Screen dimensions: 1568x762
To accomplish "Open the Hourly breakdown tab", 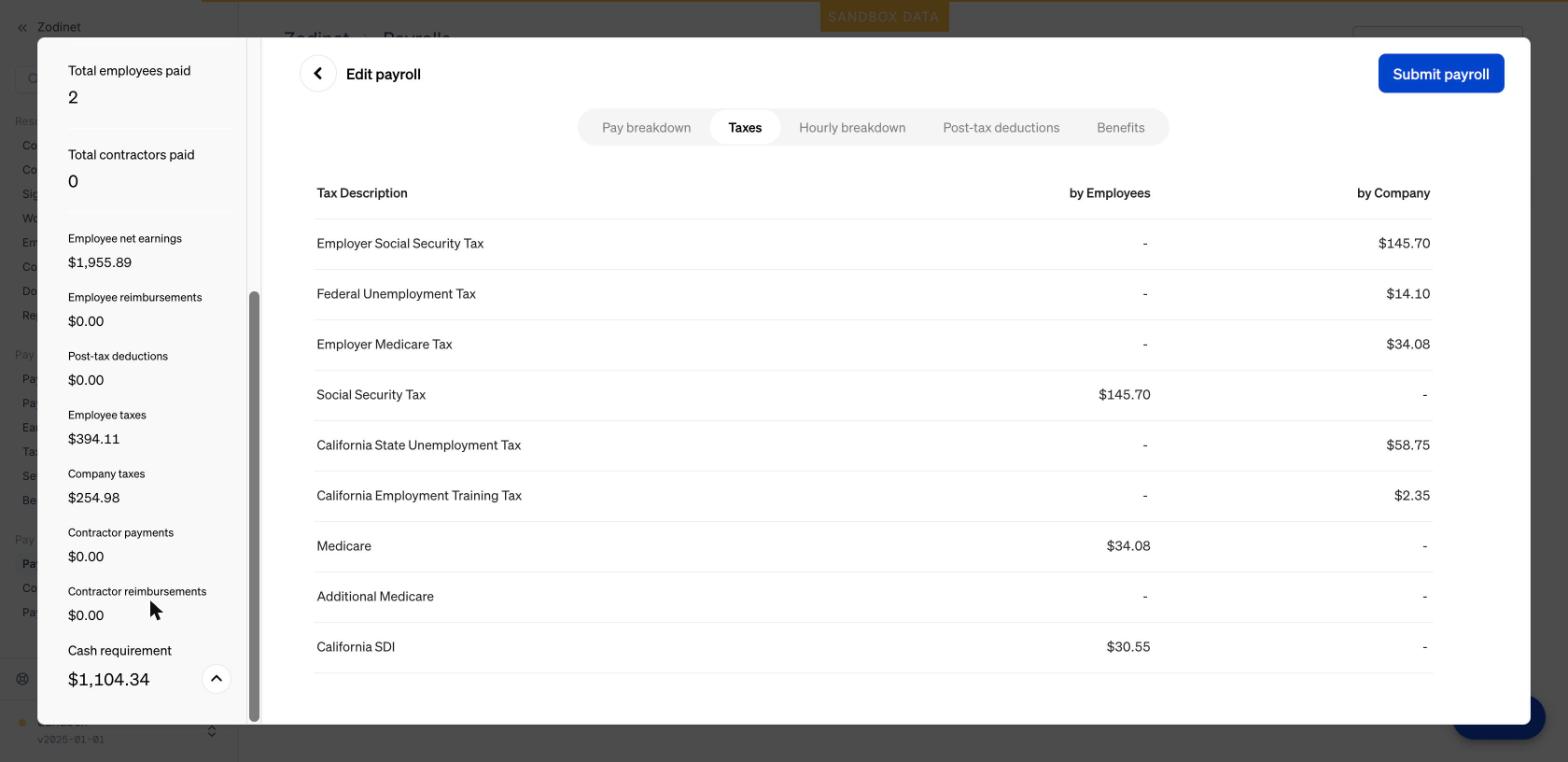I will pos(852,128).
